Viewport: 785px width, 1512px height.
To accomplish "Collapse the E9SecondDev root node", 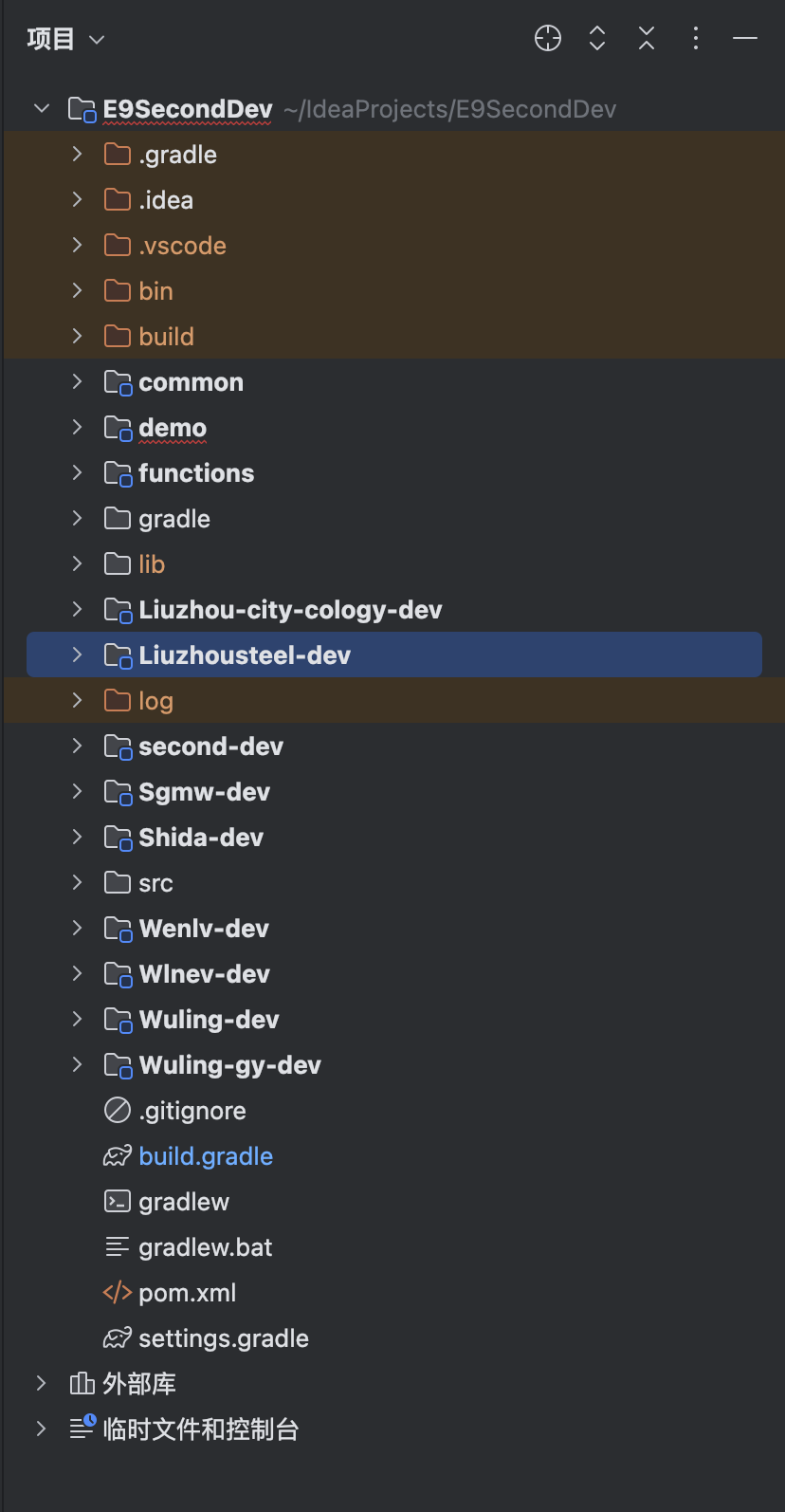I will 41,108.
